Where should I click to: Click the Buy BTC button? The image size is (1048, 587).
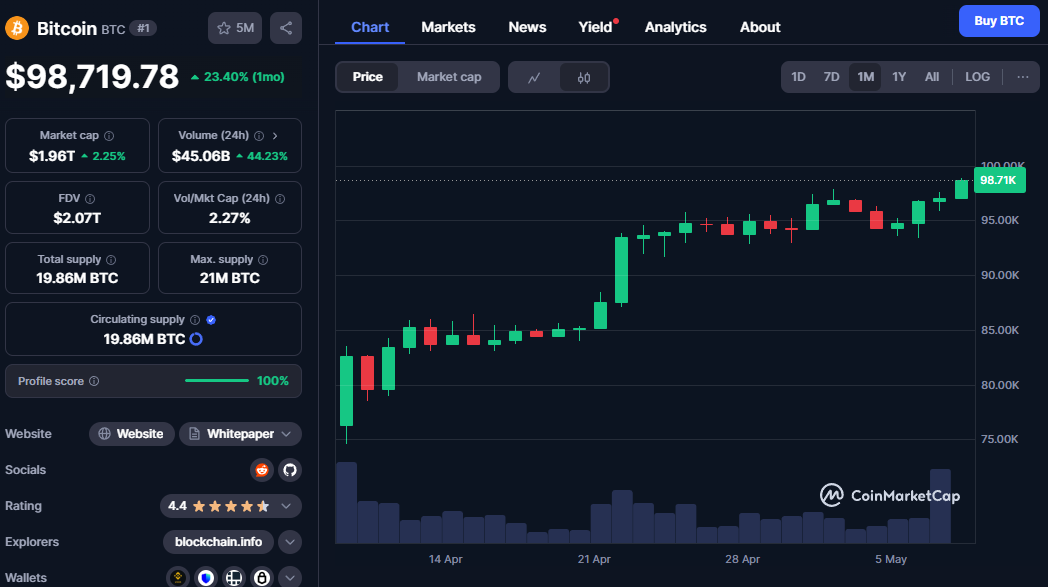[x=998, y=21]
